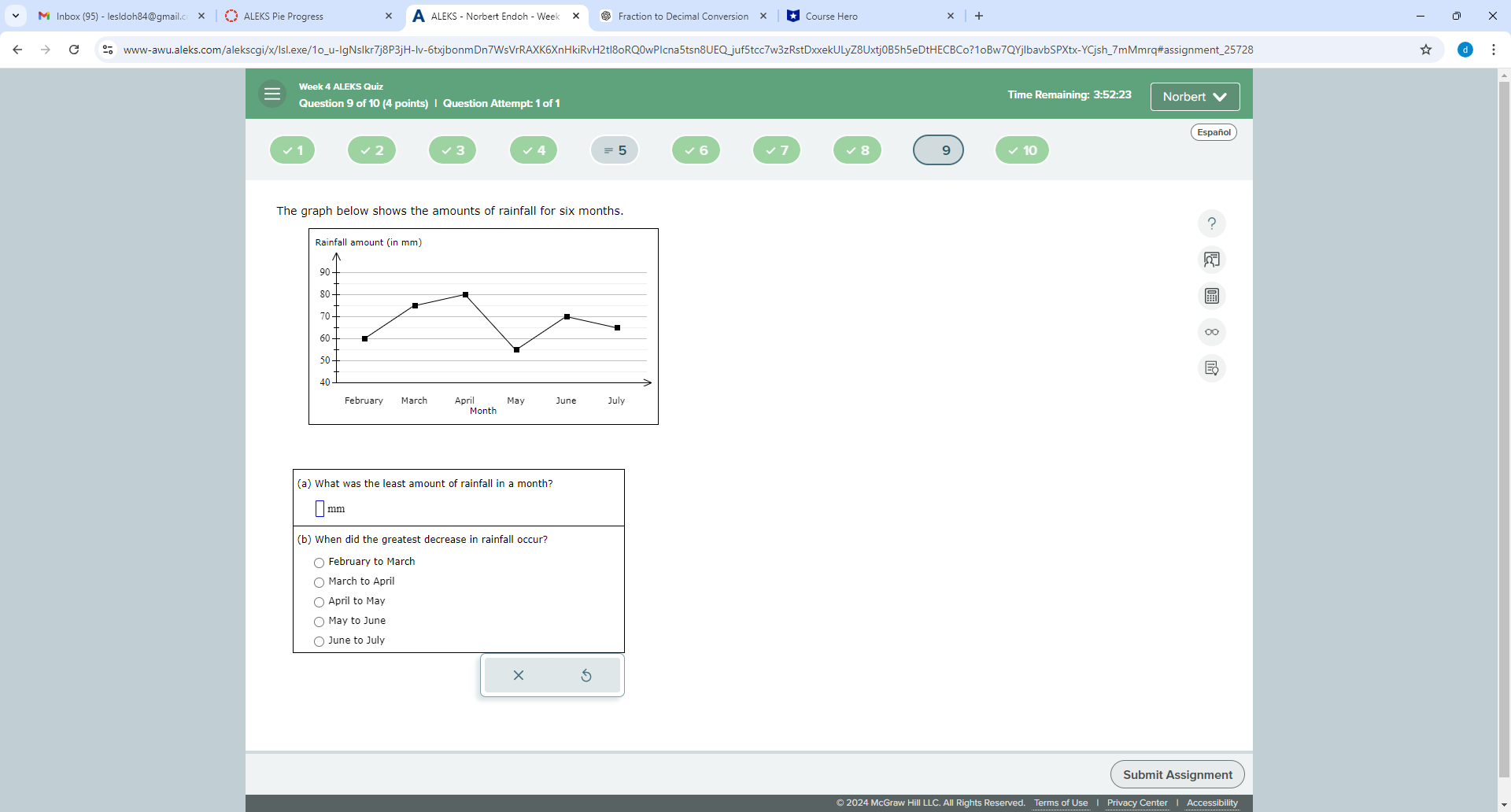Image resolution: width=1511 pixels, height=812 pixels.
Task: Click the browser forward arrow
Action: (46, 50)
